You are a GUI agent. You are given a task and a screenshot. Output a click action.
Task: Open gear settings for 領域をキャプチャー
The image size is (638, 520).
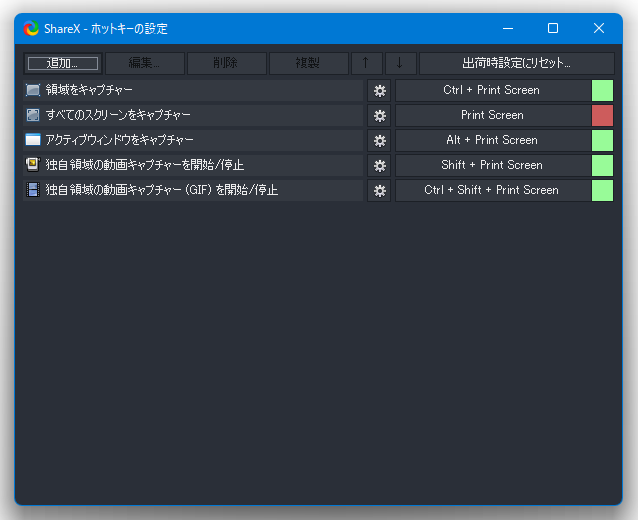[379, 91]
